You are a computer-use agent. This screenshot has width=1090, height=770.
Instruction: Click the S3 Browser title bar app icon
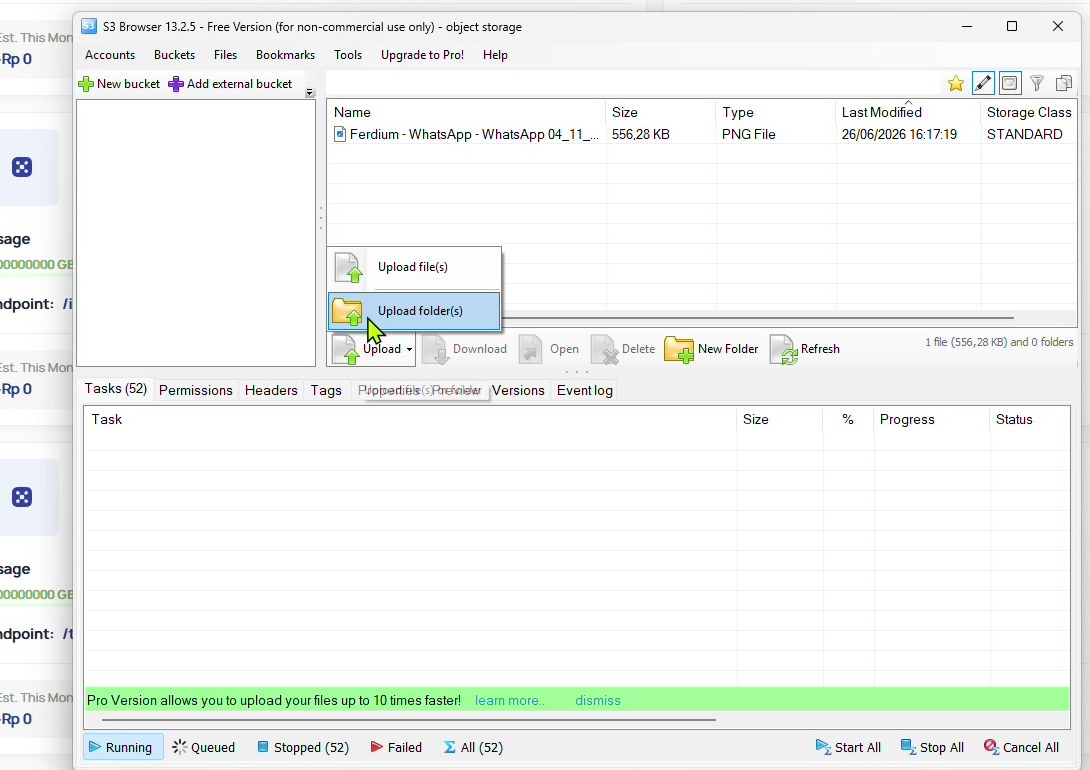[89, 26]
